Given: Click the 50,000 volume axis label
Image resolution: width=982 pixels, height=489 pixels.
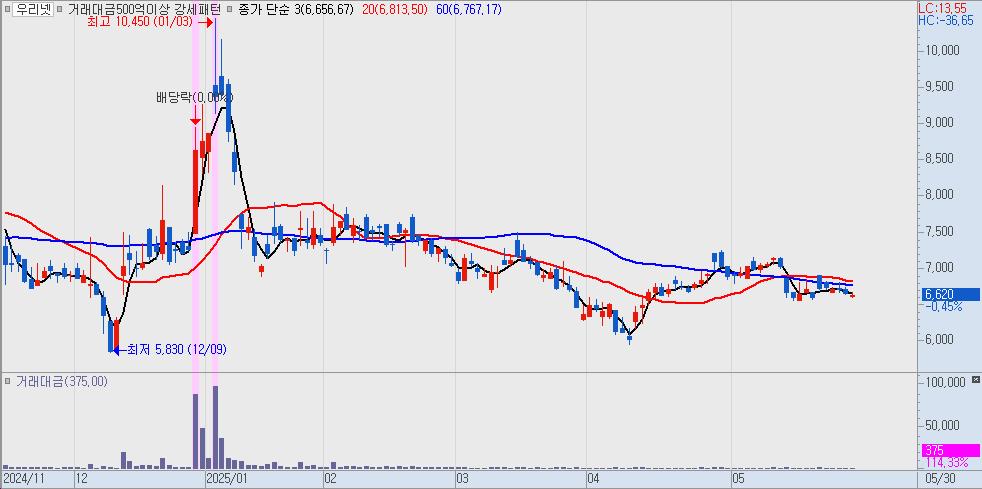Looking at the screenshot, I should pos(944,426).
